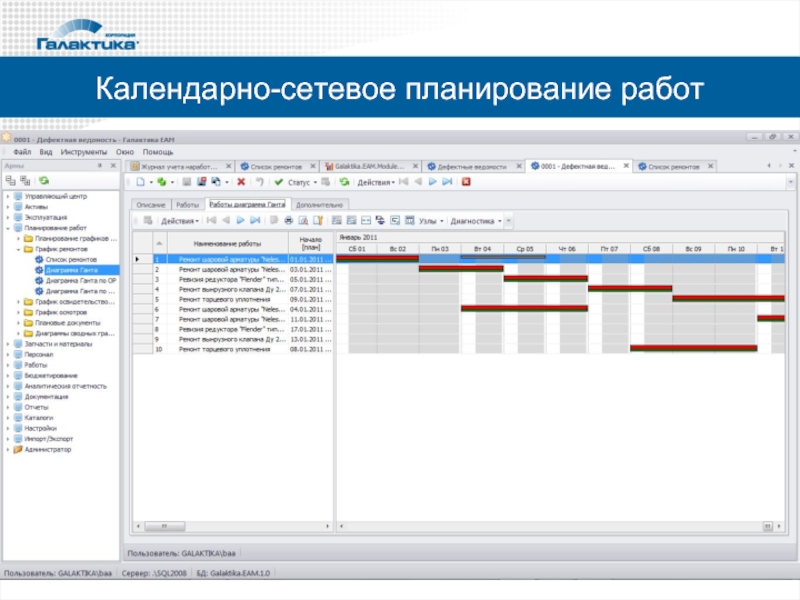Click the green copy/duplicate icon in main toolbar

(x=162, y=182)
